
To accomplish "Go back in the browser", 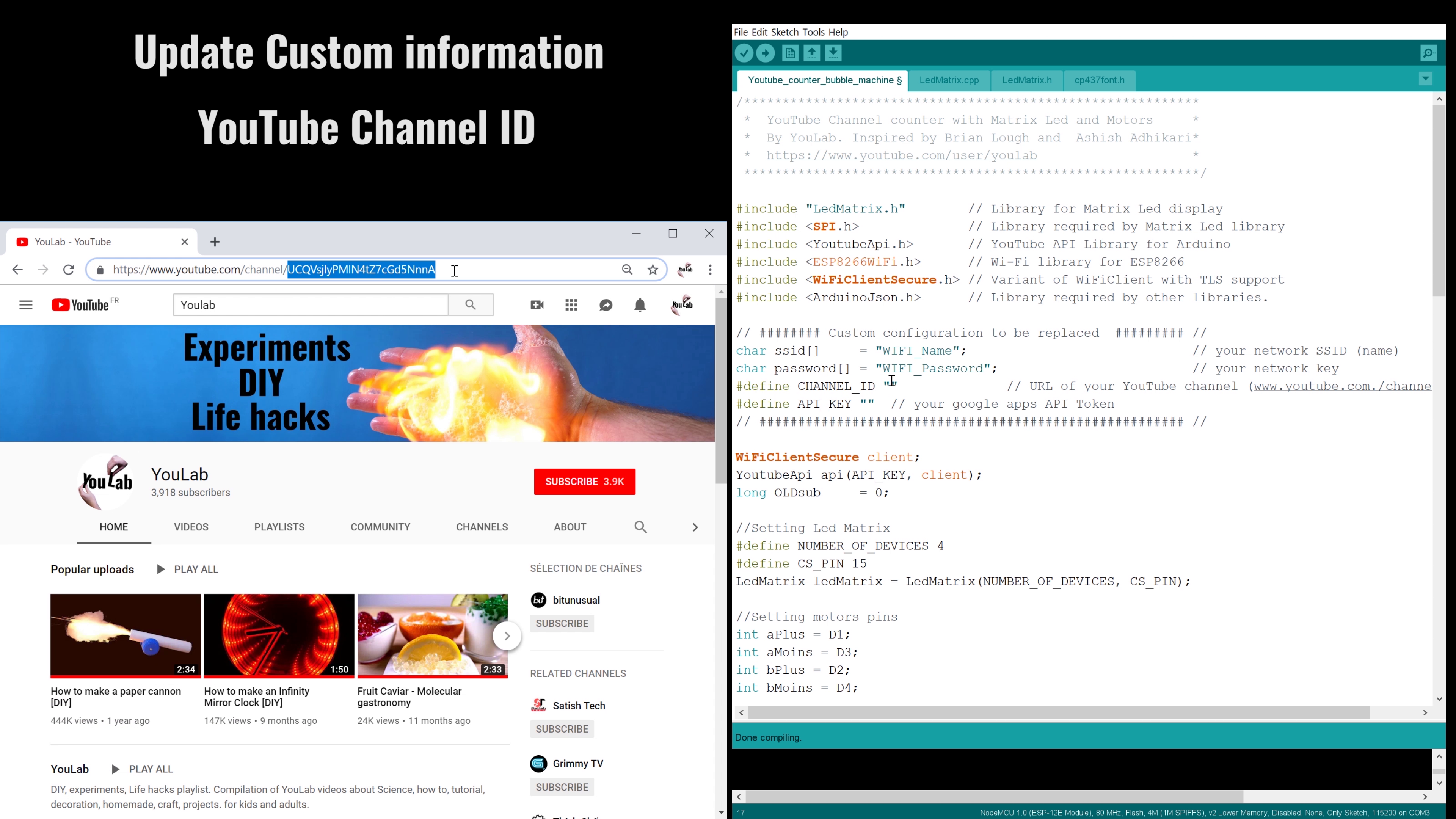I will [x=17, y=270].
